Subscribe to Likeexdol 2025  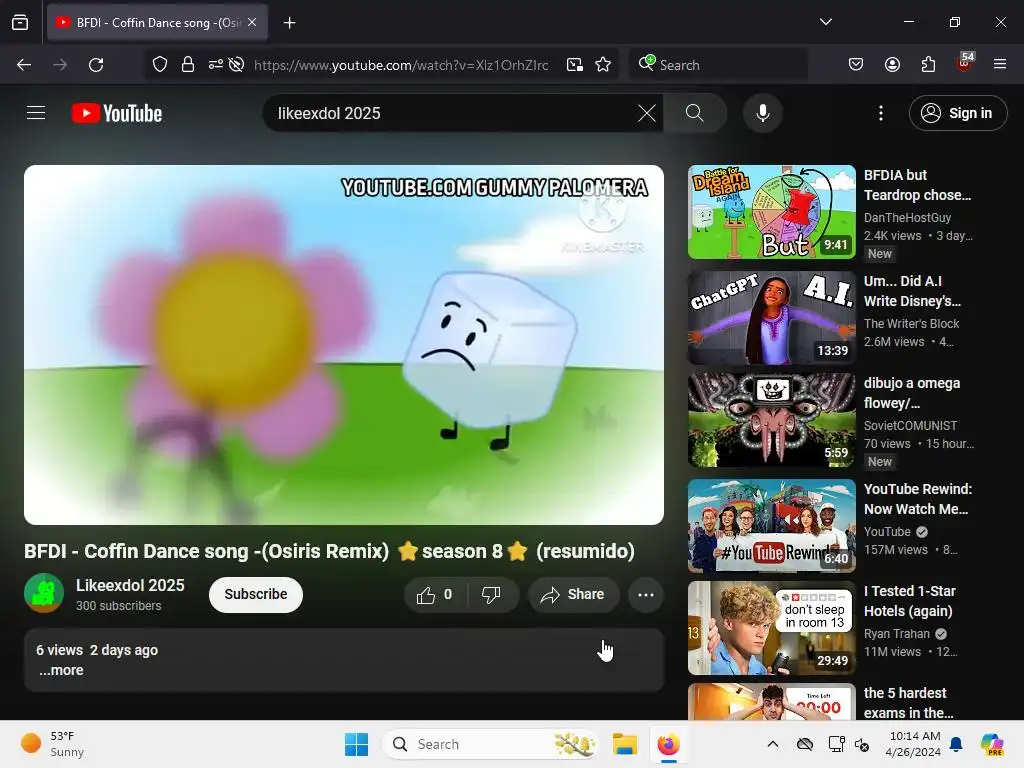point(256,594)
